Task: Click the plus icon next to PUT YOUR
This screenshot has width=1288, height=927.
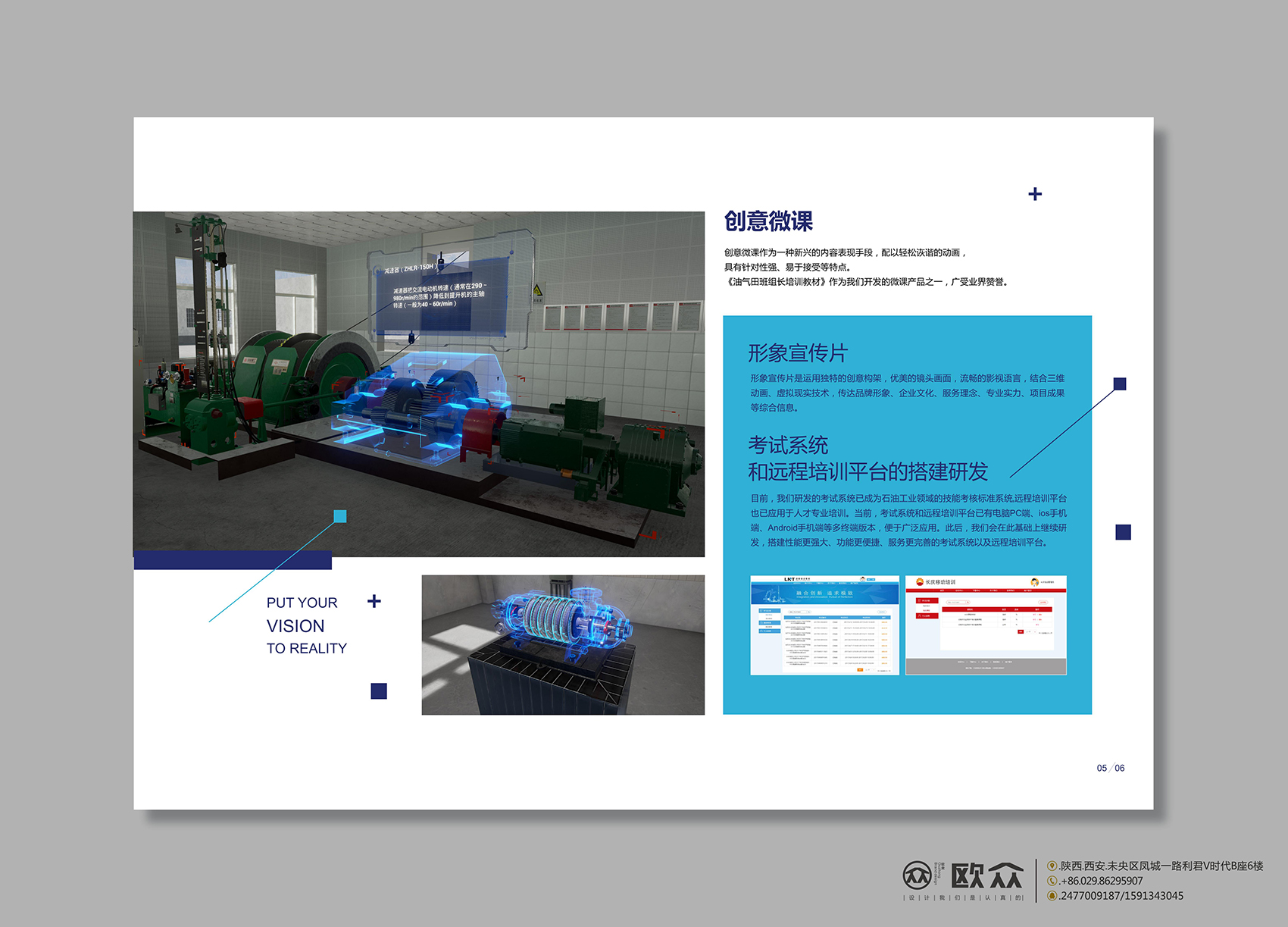Action: click(x=374, y=601)
